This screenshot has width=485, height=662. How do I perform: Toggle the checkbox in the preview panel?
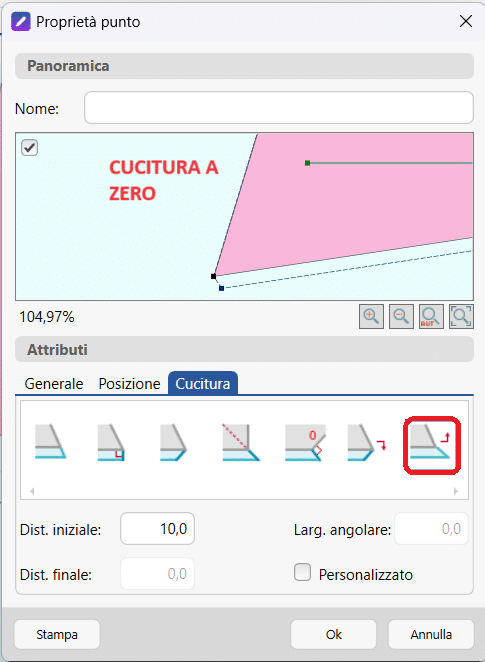[x=30, y=148]
